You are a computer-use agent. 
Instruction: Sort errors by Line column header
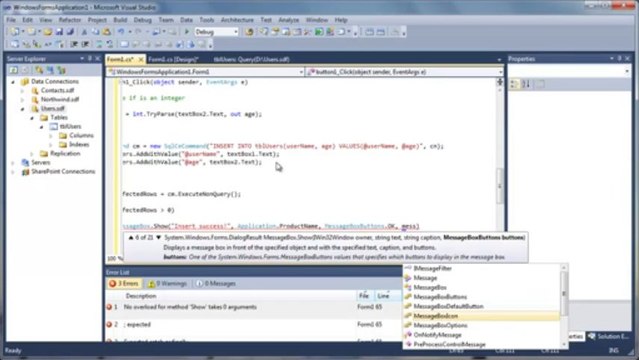(x=387, y=296)
